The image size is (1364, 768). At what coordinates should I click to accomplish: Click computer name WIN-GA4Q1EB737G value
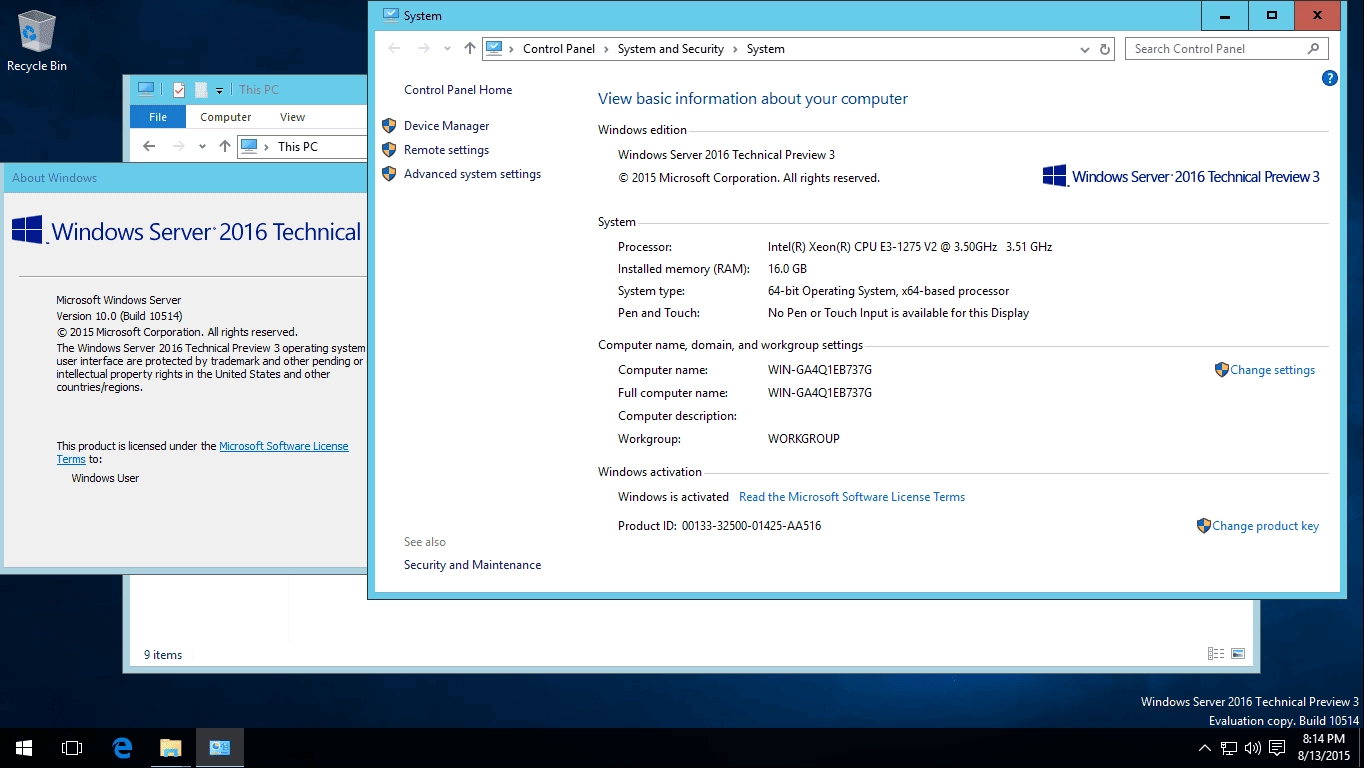point(820,370)
